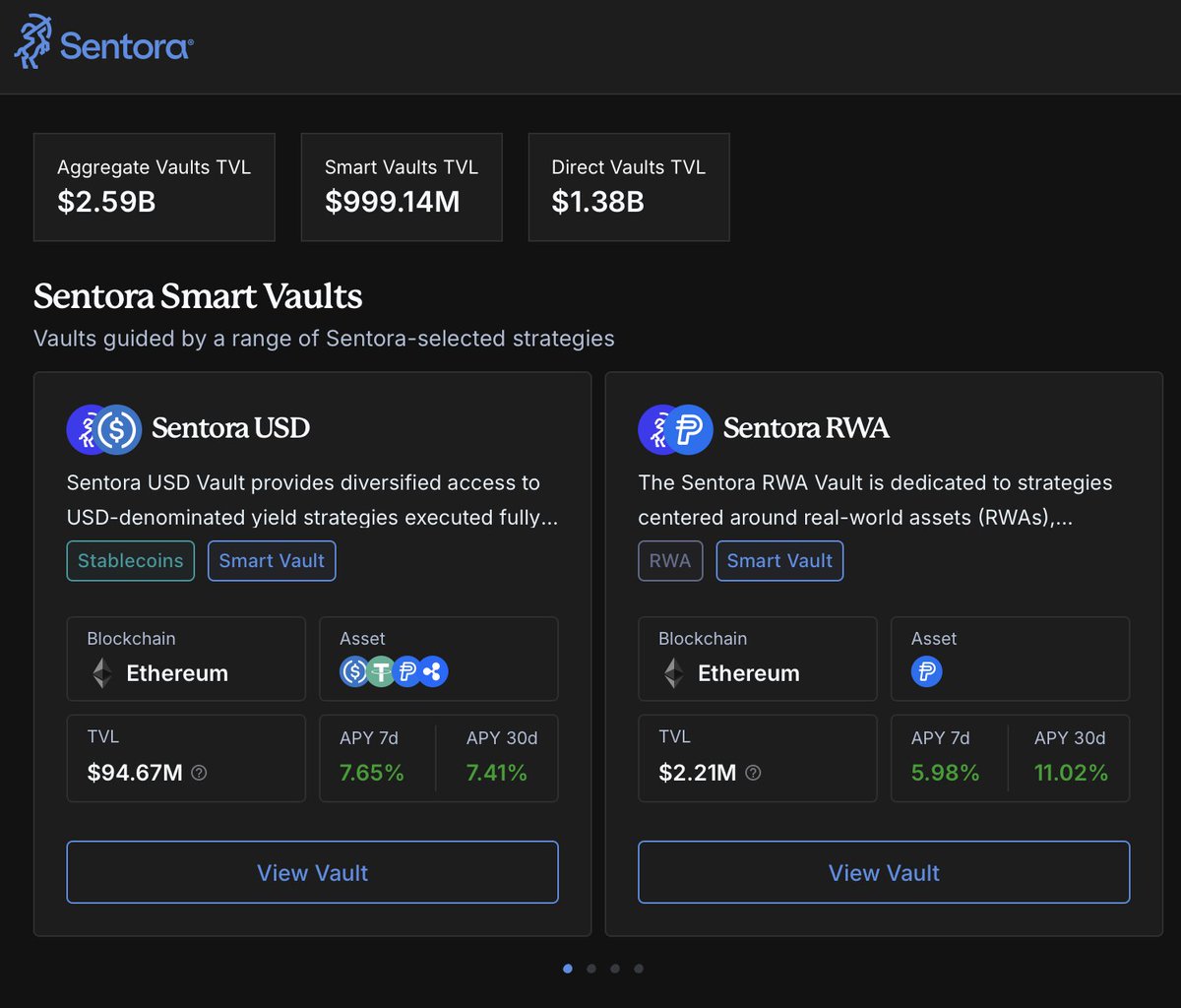Click the Sentora USD vault title

(x=230, y=428)
